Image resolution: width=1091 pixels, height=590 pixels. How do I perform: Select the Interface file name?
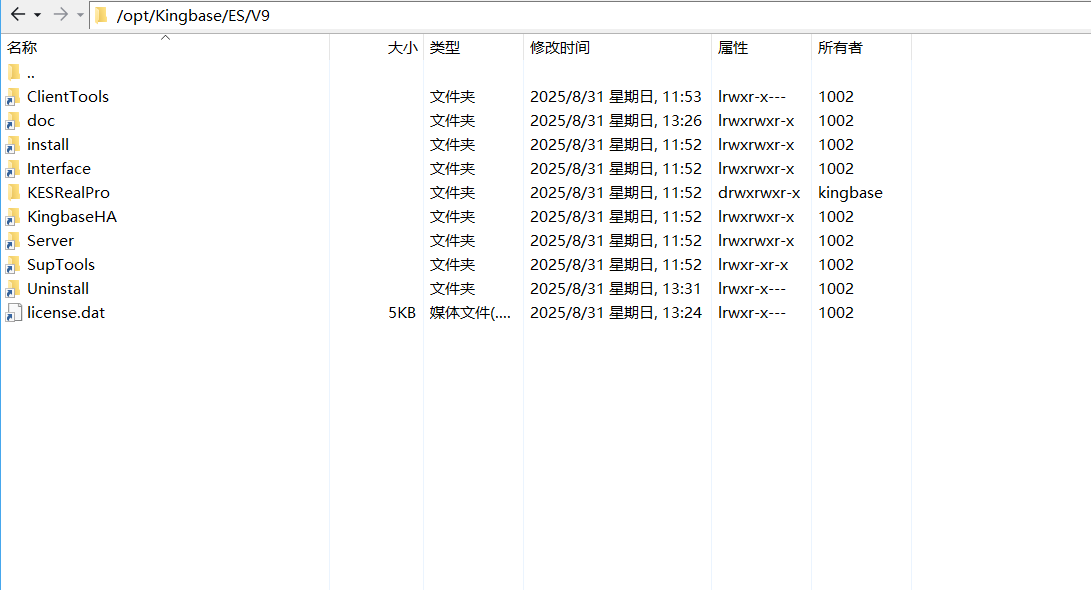click(x=58, y=169)
